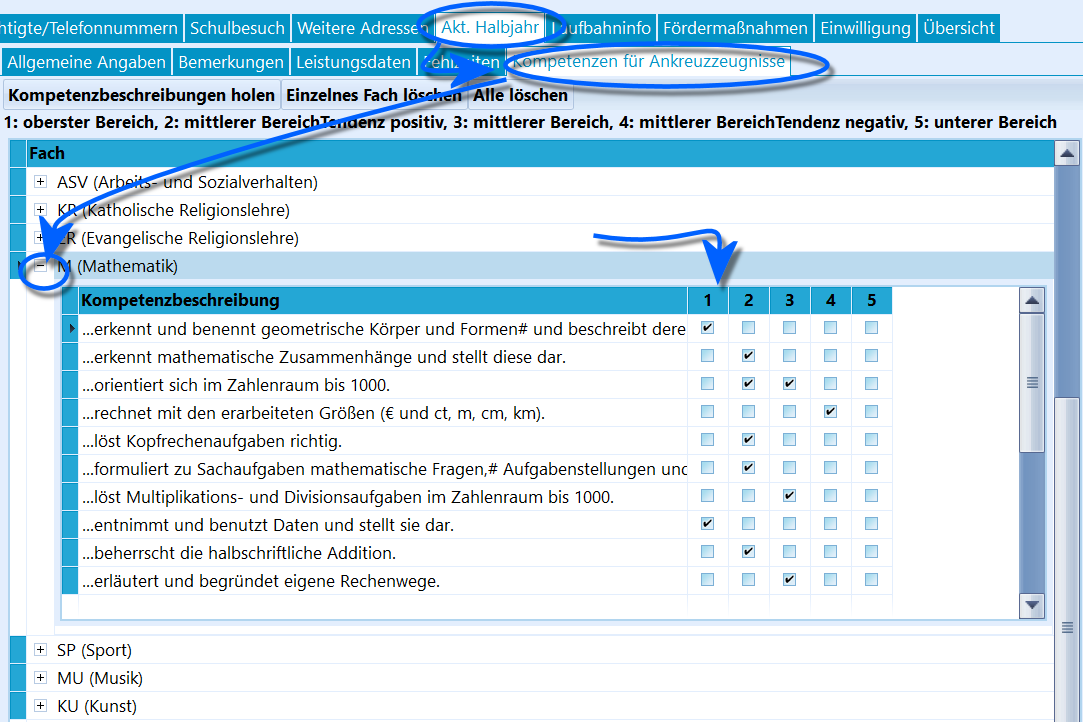
Task: Click the Kompetenzbeschreibung column header
Action: click(383, 301)
